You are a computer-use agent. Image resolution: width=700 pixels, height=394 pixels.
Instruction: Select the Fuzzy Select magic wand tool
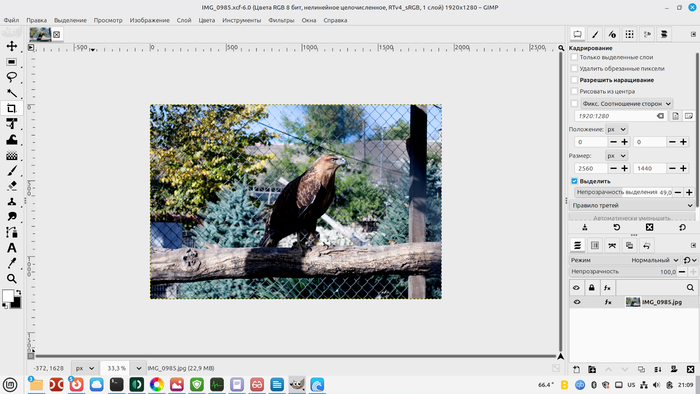pyautogui.click(x=12, y=93)
